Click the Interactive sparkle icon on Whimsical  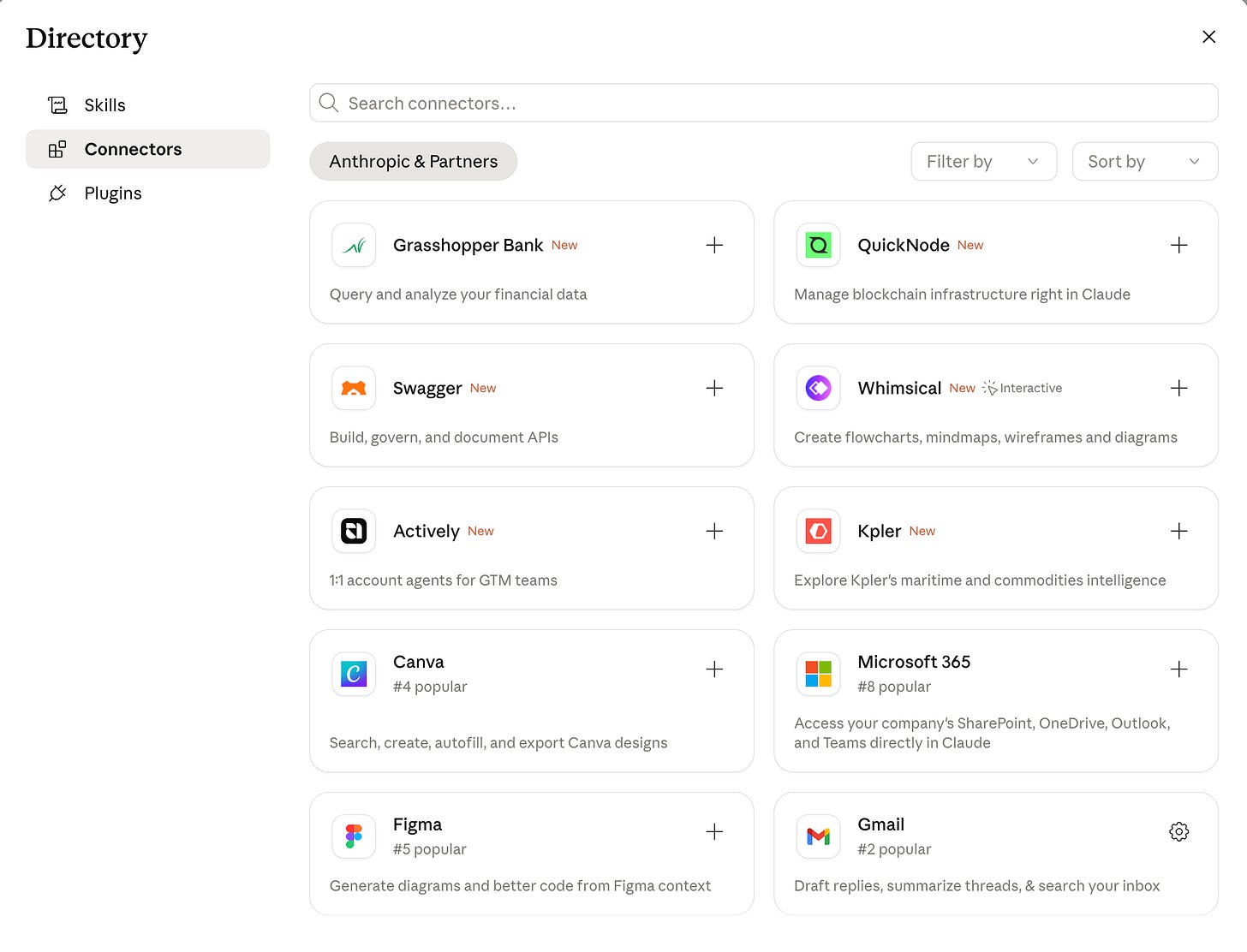click(990, 389)
